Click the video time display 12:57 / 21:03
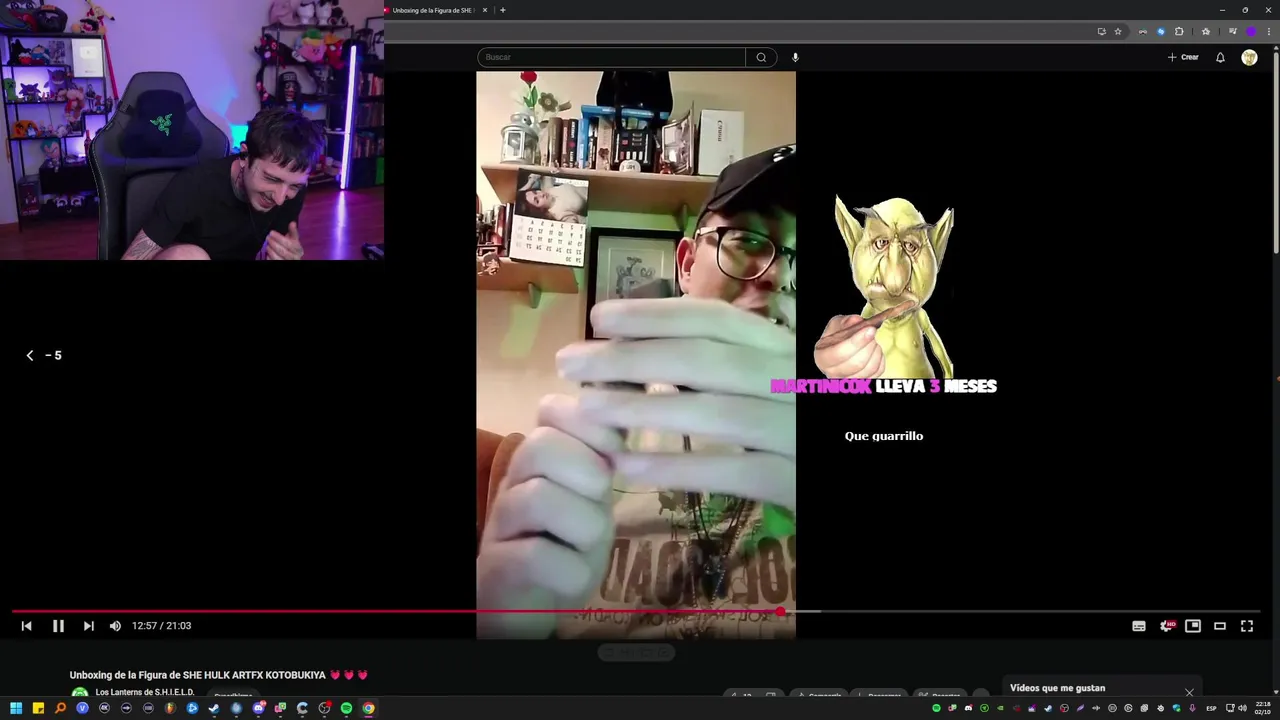Image resolution: width=1280 pixels, height=720 pixels. 161,626
